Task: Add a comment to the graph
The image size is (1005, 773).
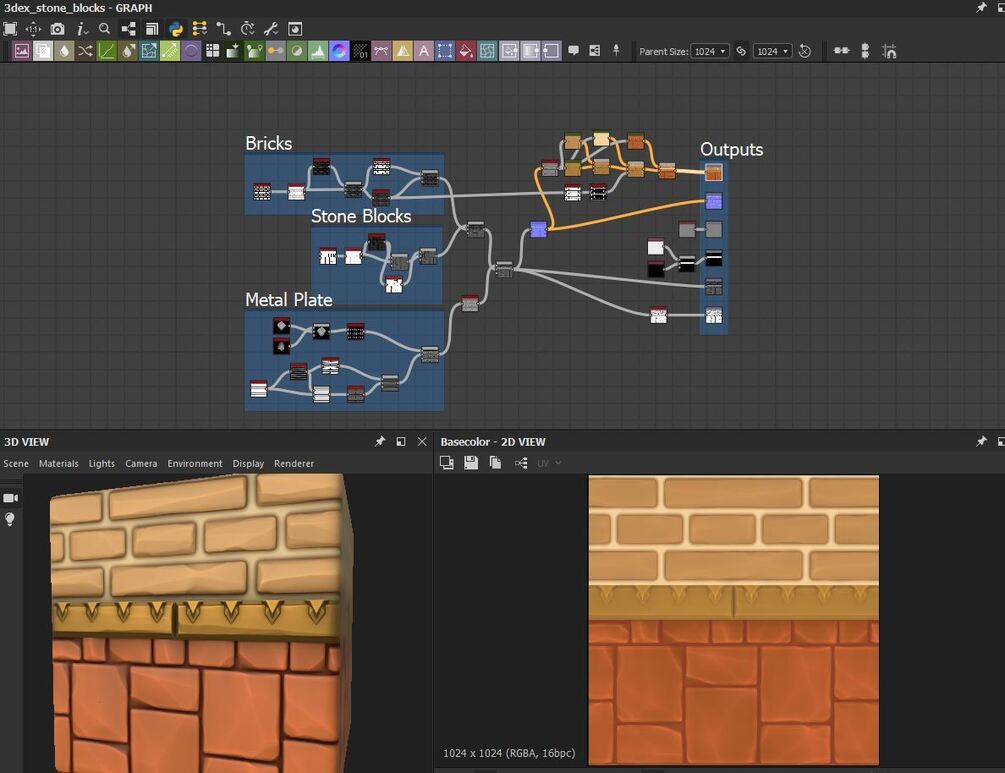Action: (x=574, y=51)
